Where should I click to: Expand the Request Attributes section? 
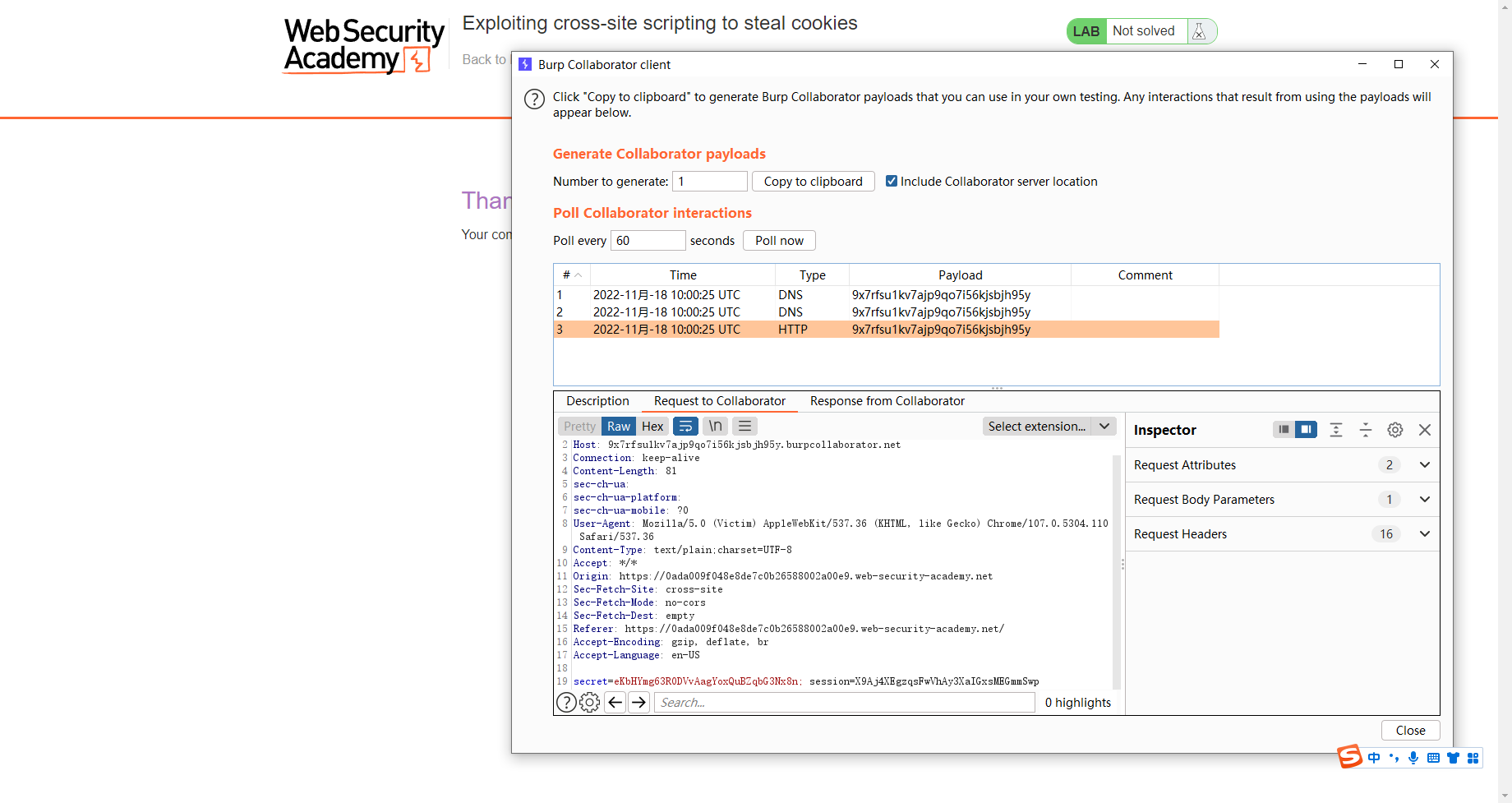tap(1283, 465)
